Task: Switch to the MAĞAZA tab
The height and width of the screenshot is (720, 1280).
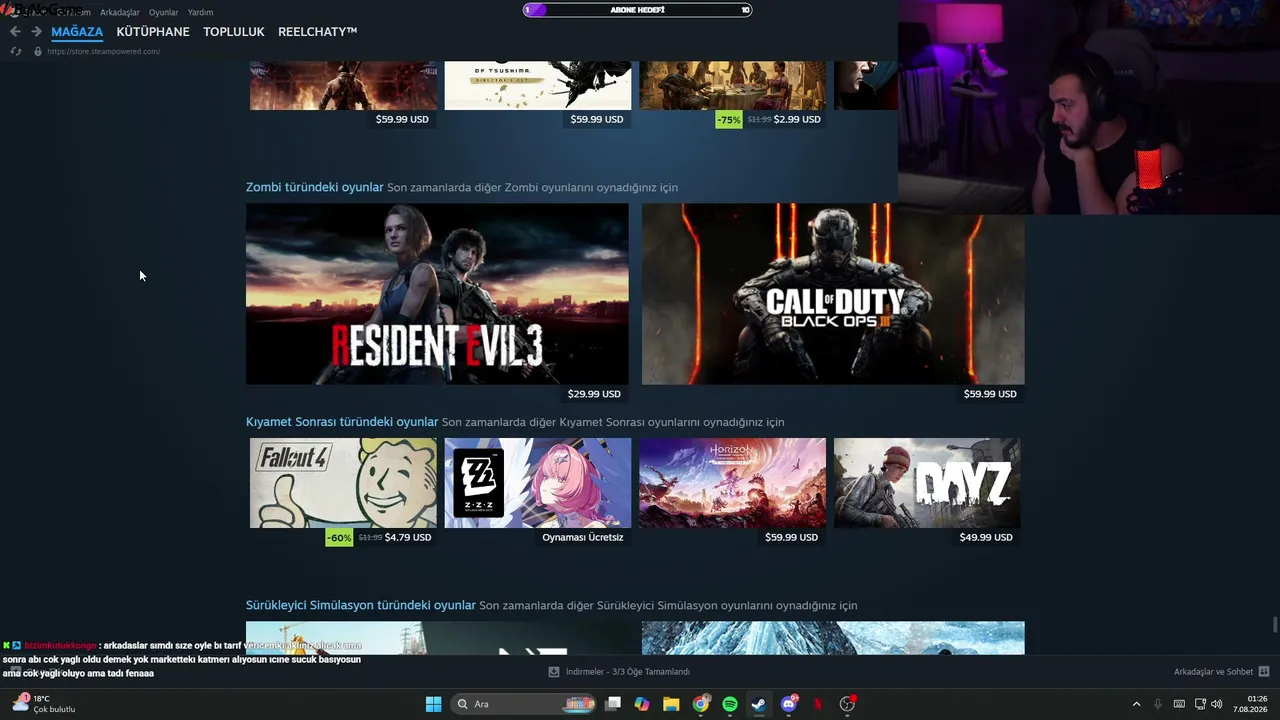Action: point(77,32)
